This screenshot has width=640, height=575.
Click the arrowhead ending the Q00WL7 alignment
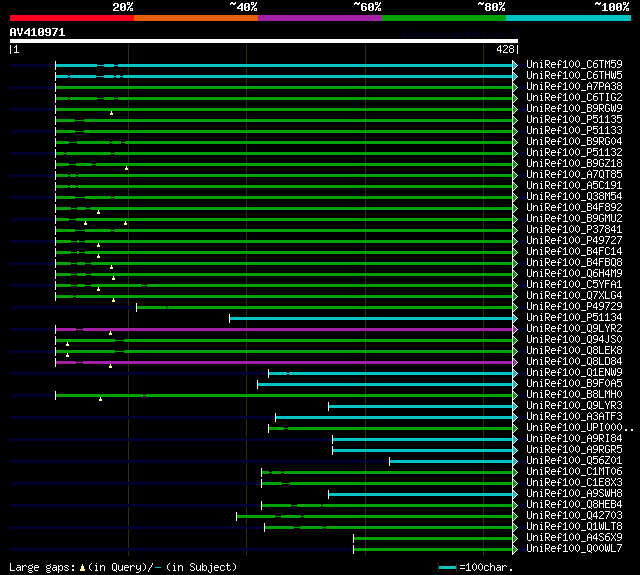click(515, 549)
